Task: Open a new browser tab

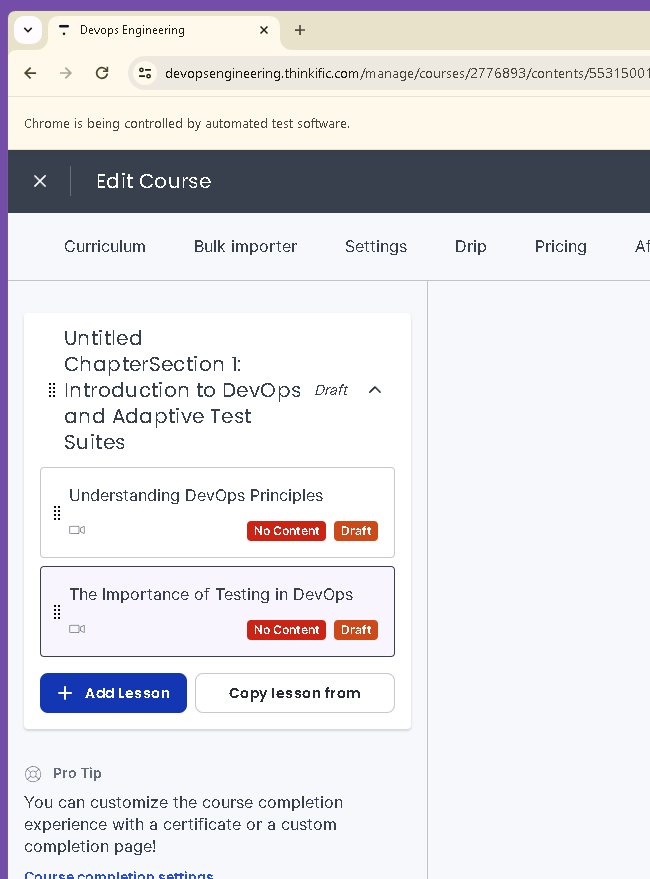Action: pos(300,30)
